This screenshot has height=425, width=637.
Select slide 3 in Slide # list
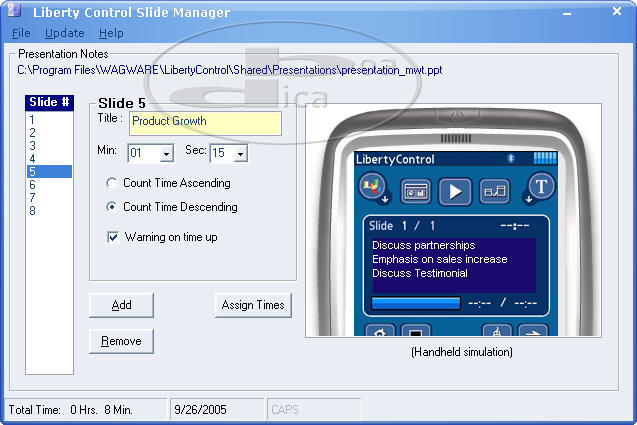coord(32,146)
